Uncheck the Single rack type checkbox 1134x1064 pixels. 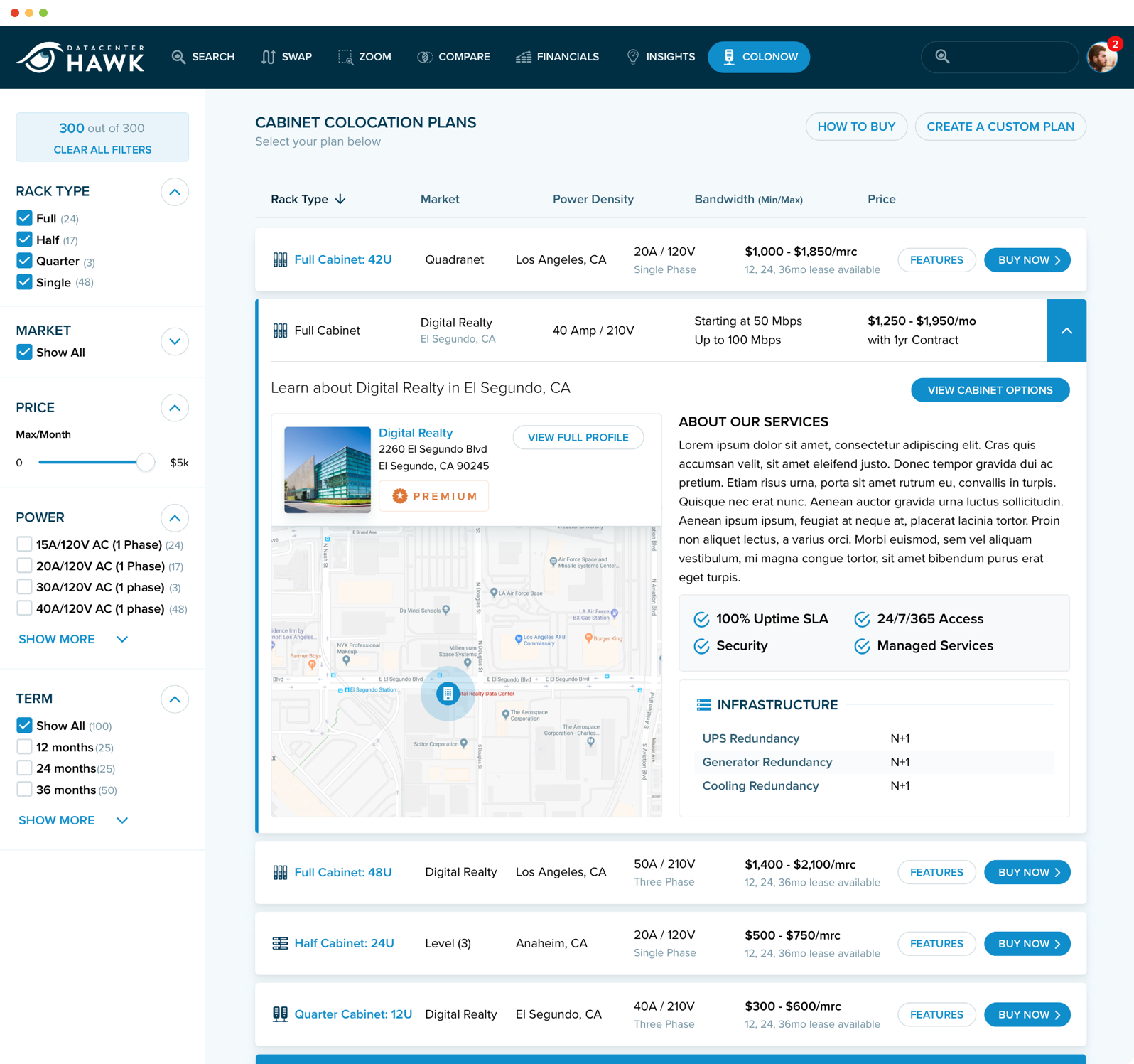click(24, 282)
